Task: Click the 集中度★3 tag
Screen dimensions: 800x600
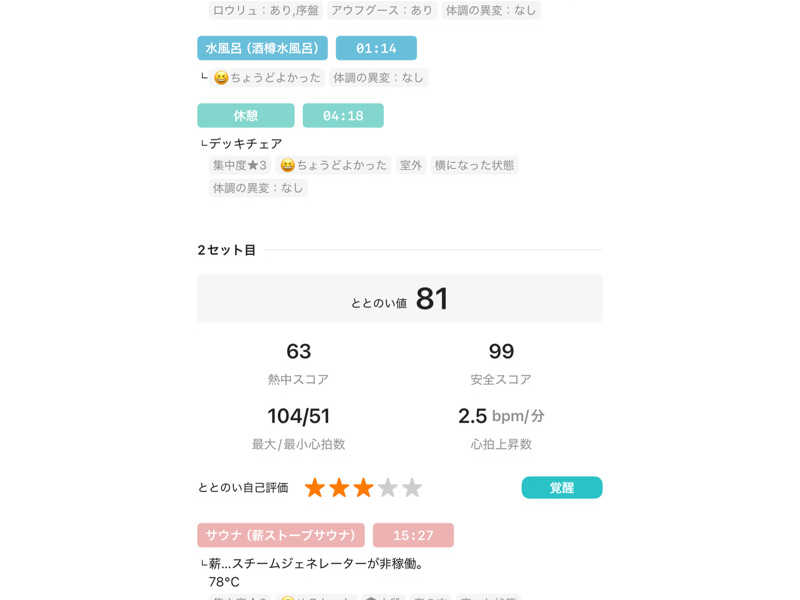Action: (x=239, y=165)
